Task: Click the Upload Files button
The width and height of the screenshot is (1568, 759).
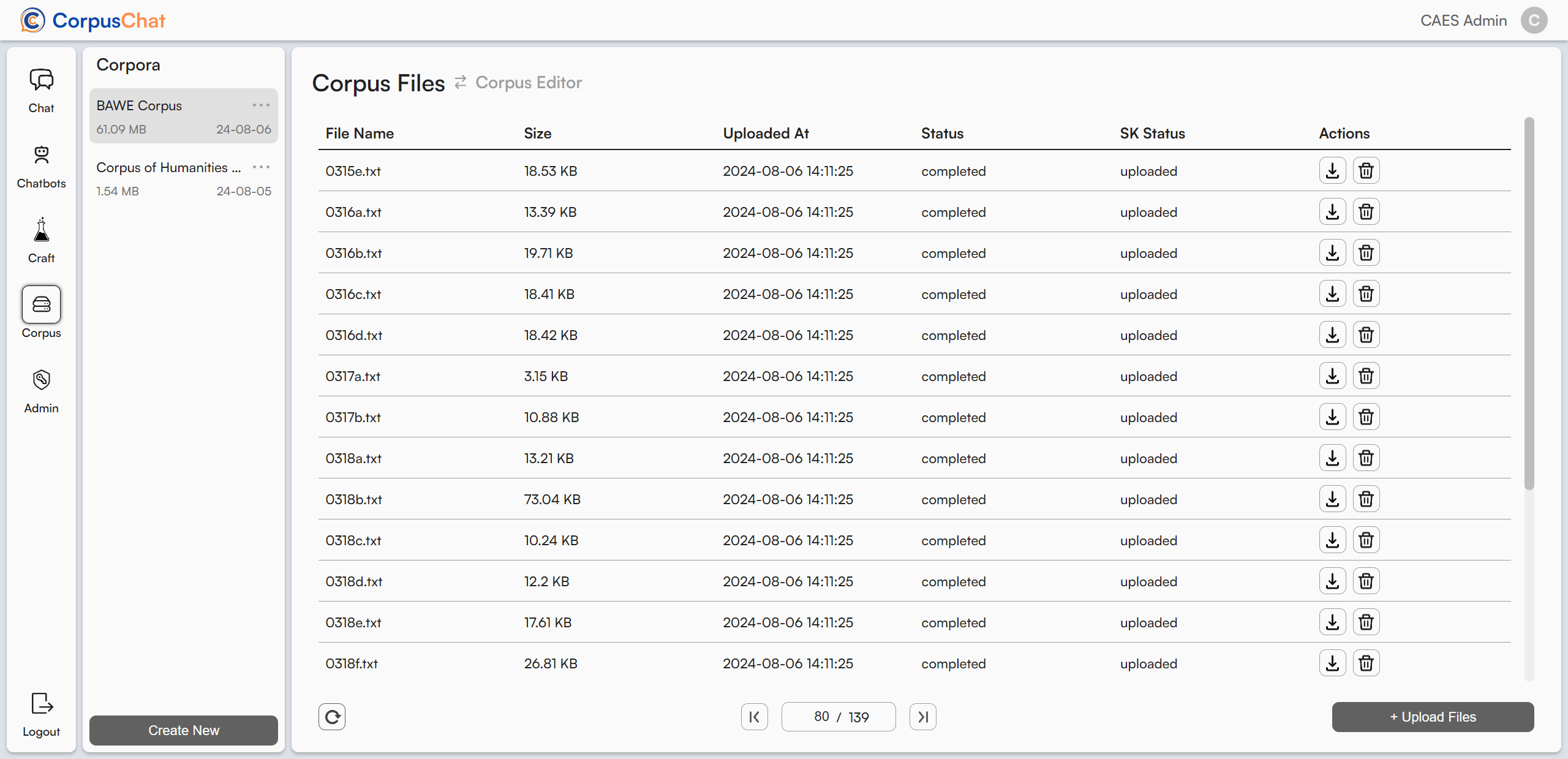Action: [1433, 717]
